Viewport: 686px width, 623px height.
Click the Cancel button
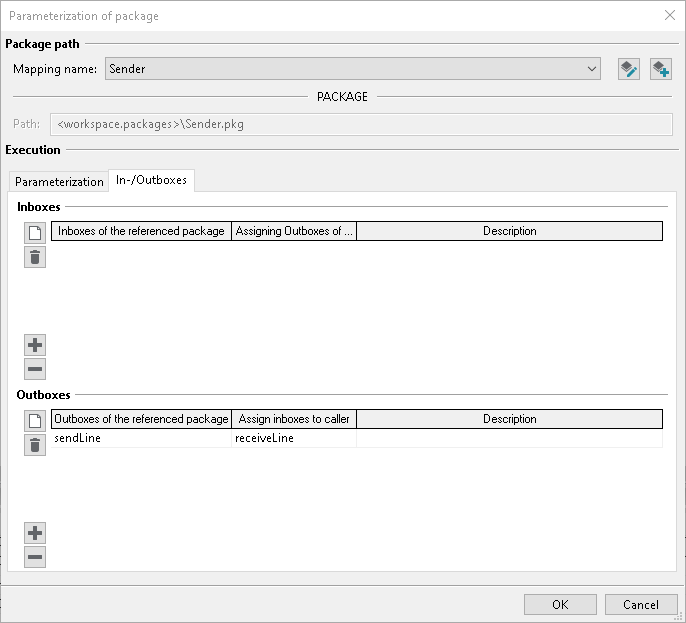pyautogui.click(x=641, y=605)
